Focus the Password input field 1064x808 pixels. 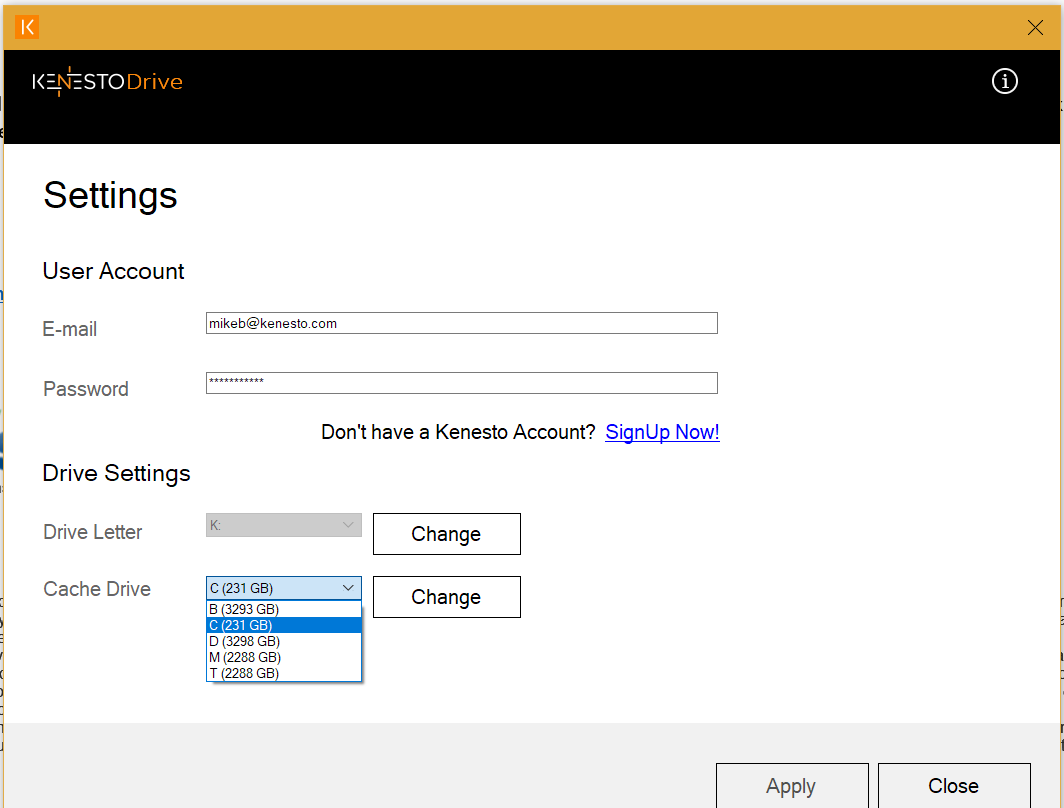point(461,383)
